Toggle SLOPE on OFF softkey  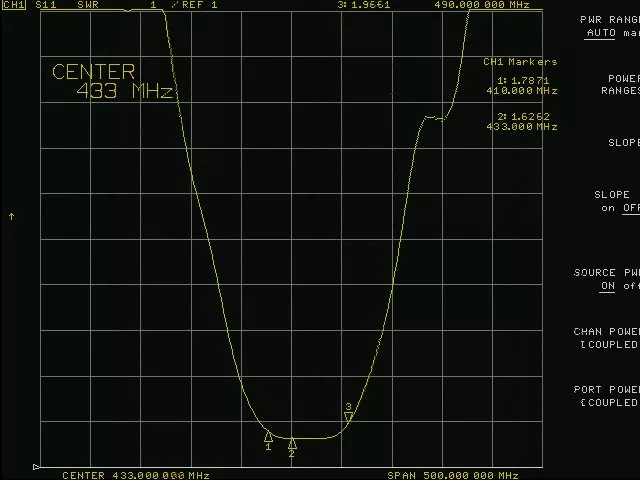tap(617, 201)
